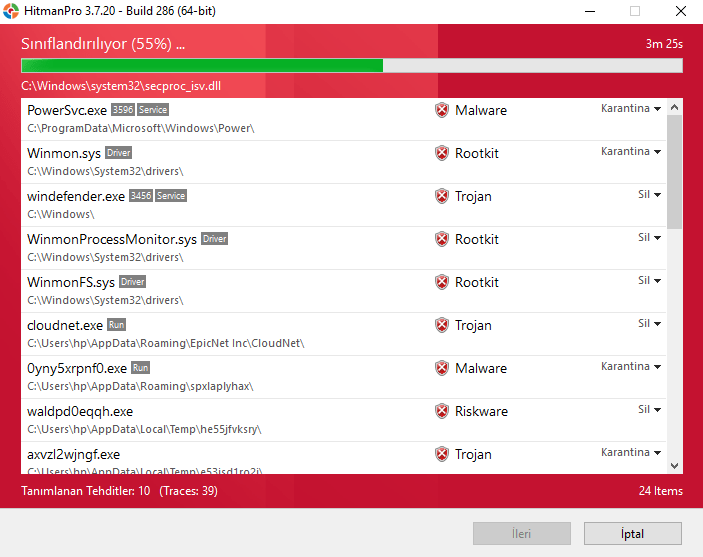This screenshot has width=703, height=557.
Task: Click the (Traces: 39) counter
Action: (x=188, y=491)
